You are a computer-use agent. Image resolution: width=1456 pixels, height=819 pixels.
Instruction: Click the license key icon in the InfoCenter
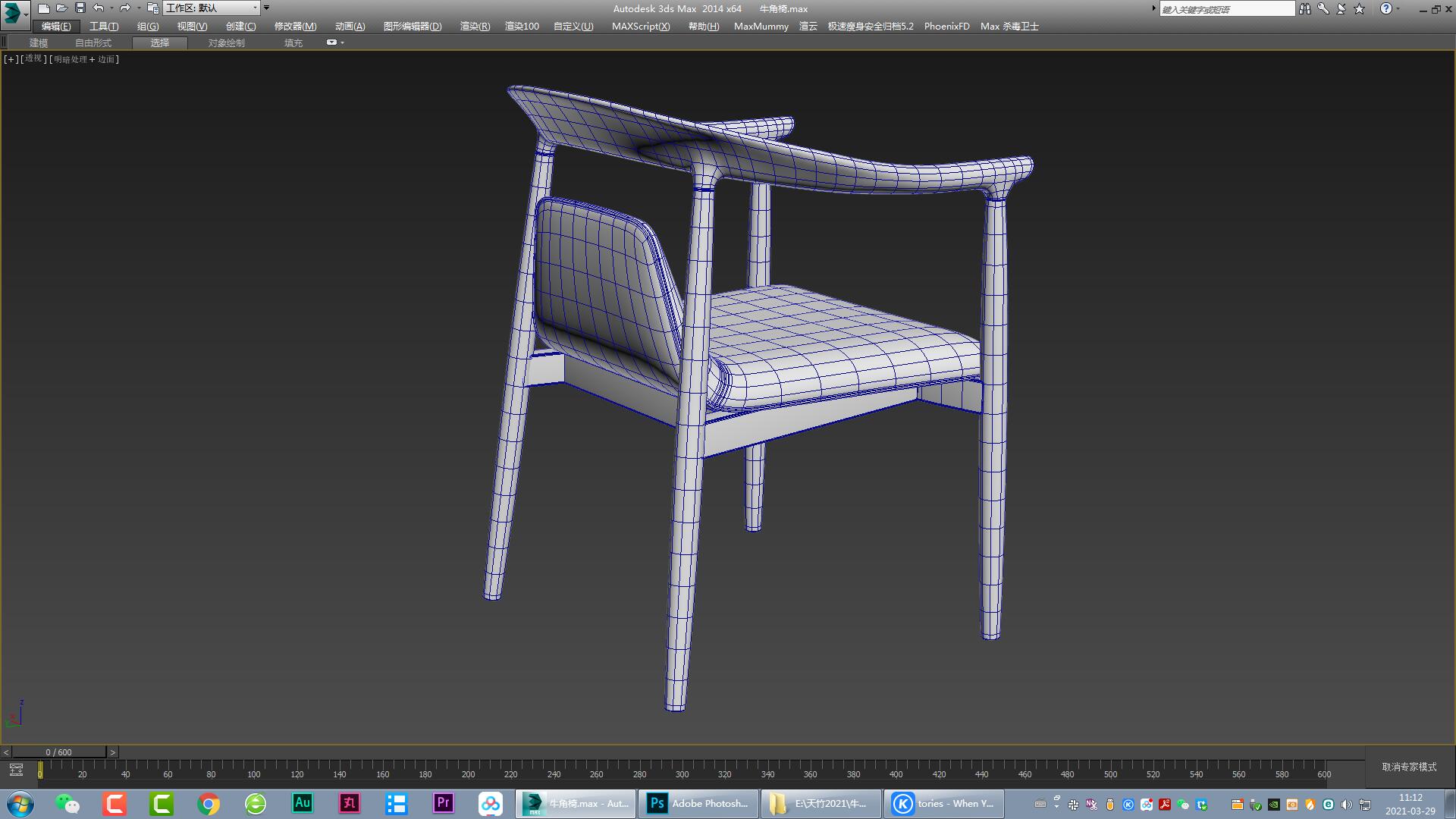coord(1323,8)
